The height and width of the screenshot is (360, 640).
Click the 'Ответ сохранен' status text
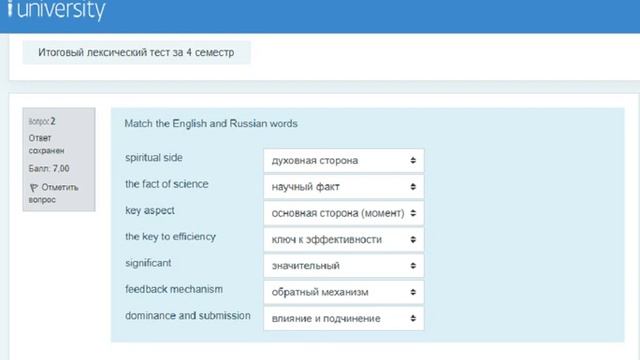point(46,144)
